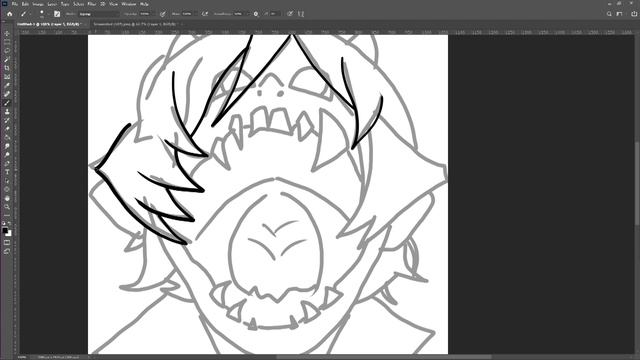
Task: Open the Search magnifier icon top right
Action: 609,14
